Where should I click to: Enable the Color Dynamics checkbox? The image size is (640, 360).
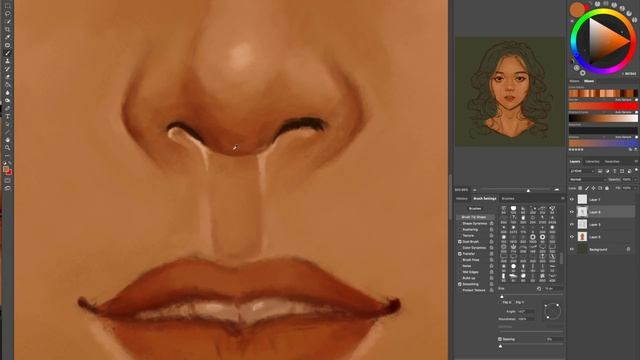tap(460, 248)
